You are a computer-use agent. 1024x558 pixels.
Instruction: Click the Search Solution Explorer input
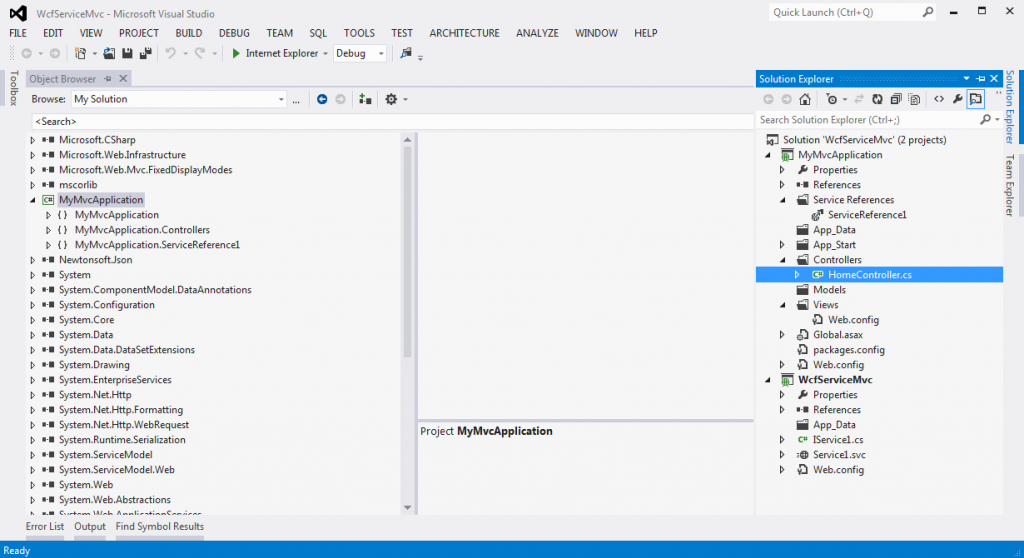(867, 120)
